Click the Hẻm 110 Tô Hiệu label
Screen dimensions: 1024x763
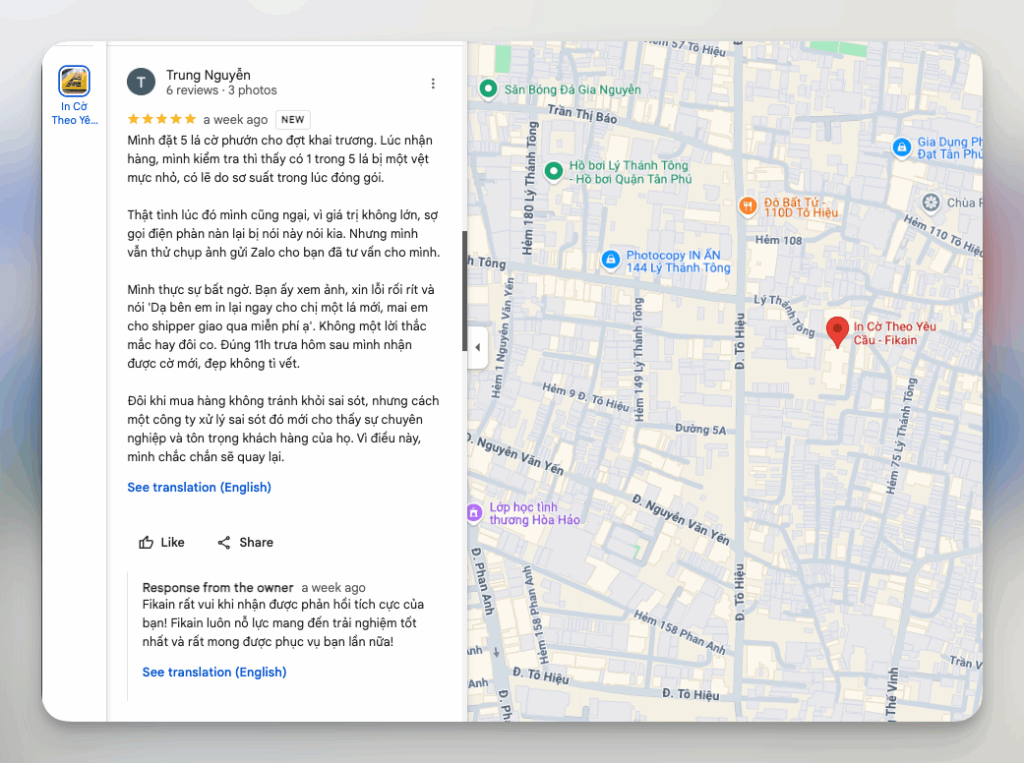pyautogui.click(x=943, y=236)
